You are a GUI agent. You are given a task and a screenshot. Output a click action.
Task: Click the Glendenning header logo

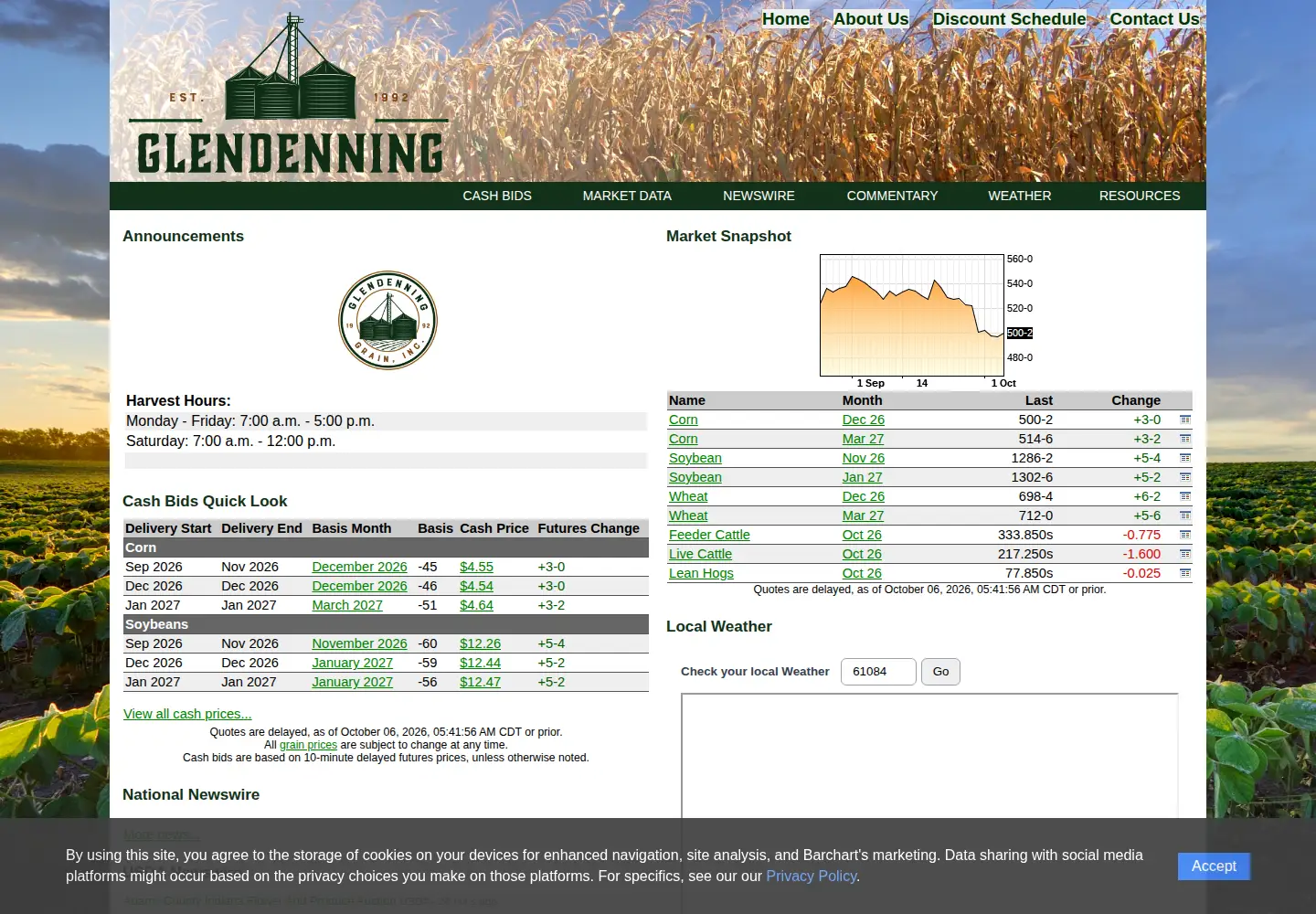click(289, 95)
